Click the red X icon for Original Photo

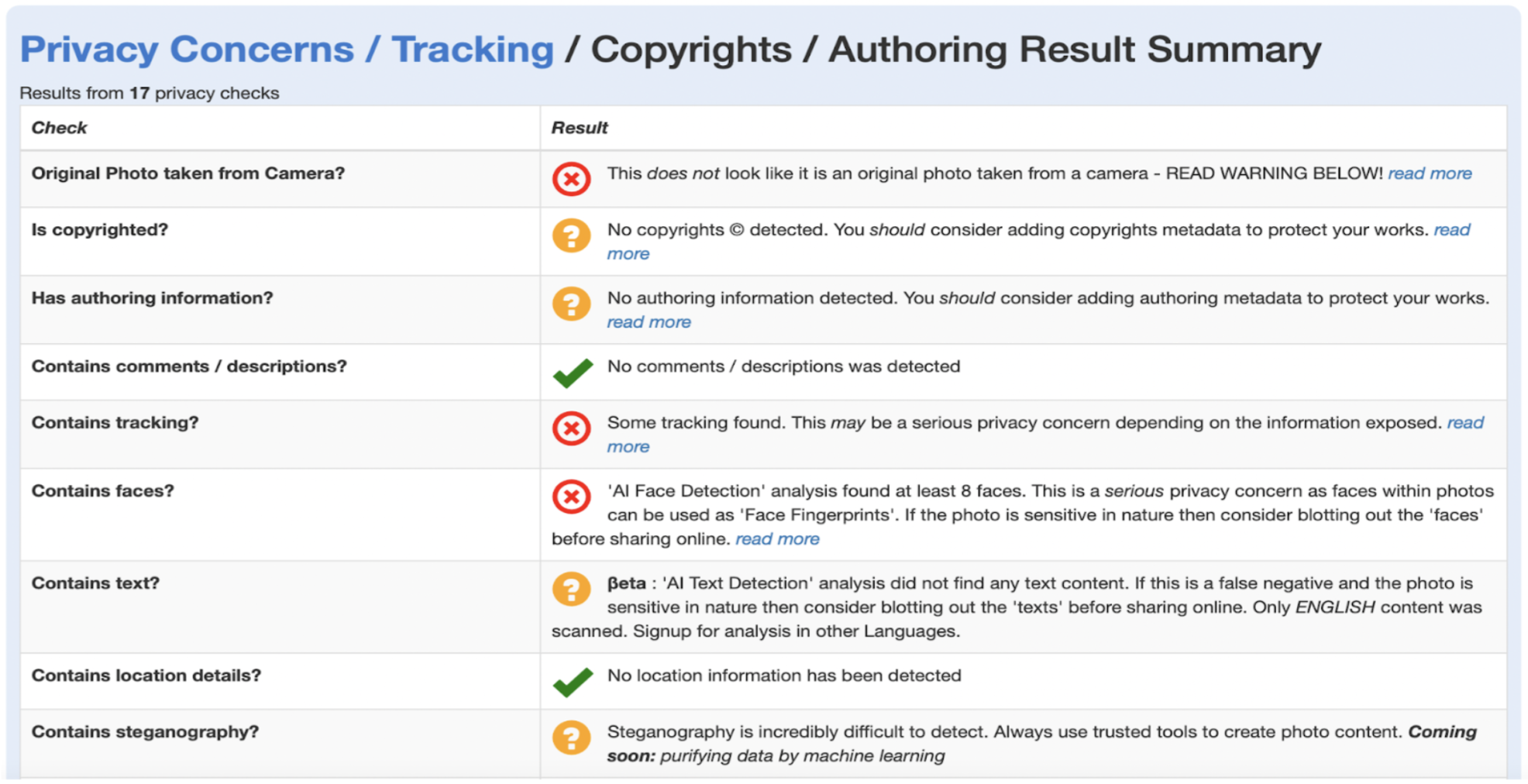(x=572, y=179)
